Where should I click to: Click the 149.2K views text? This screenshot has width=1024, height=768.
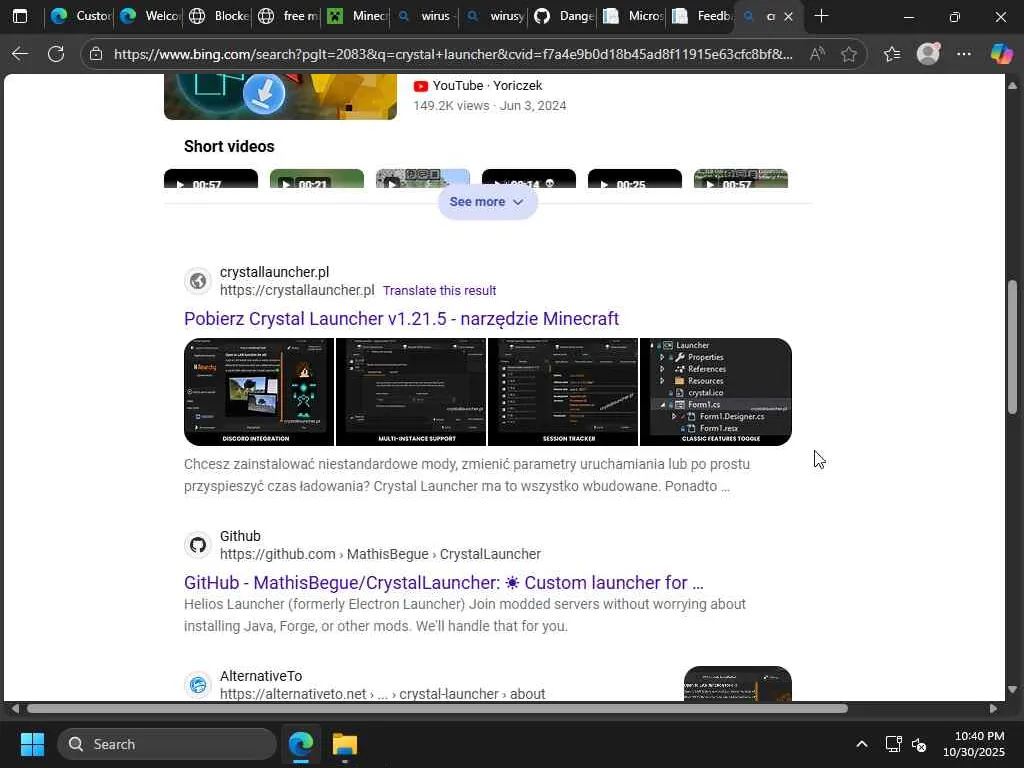451,106
